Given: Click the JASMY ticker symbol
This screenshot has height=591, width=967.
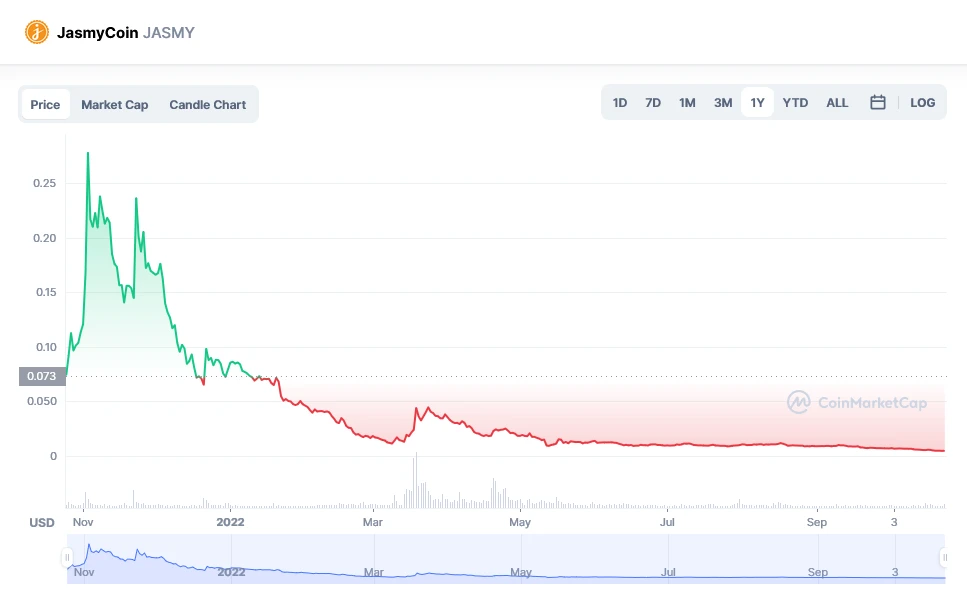Looking at the screenshot, I should click(169, 33).
